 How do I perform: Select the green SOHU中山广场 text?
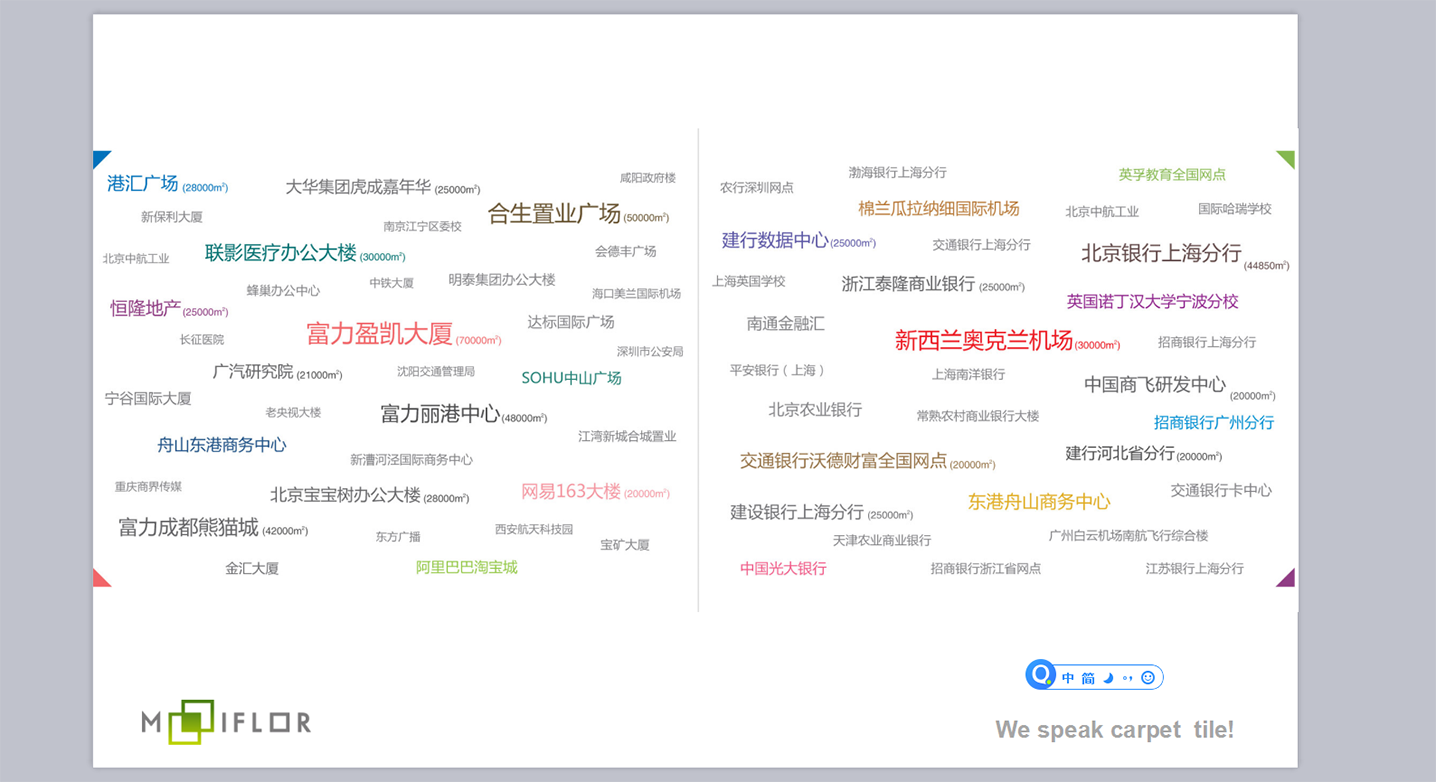click(571, 378)
